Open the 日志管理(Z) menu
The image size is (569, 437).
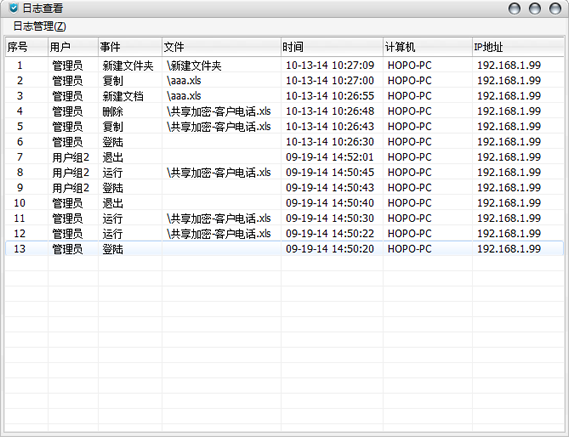click(x=40, y=26)
